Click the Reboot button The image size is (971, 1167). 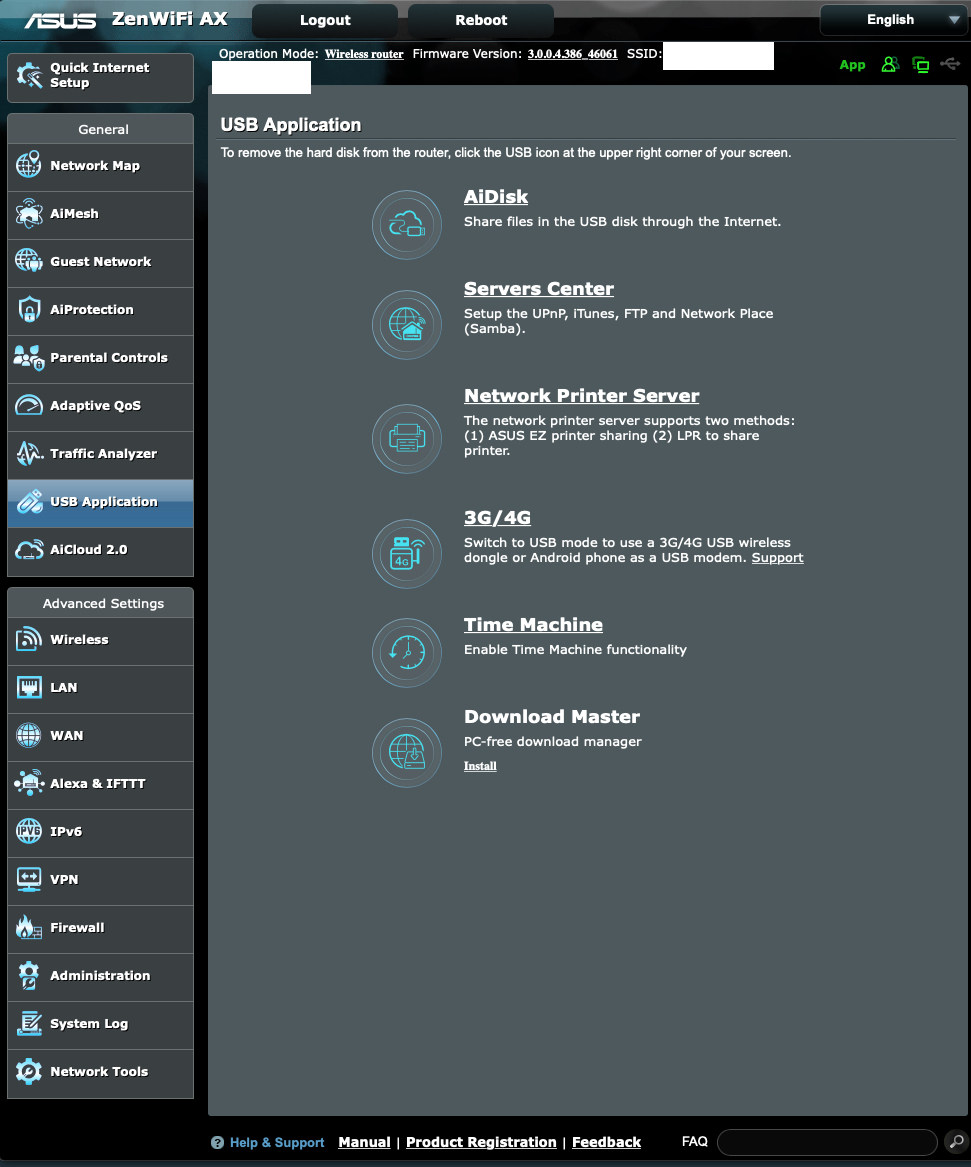tap(481, 20)
